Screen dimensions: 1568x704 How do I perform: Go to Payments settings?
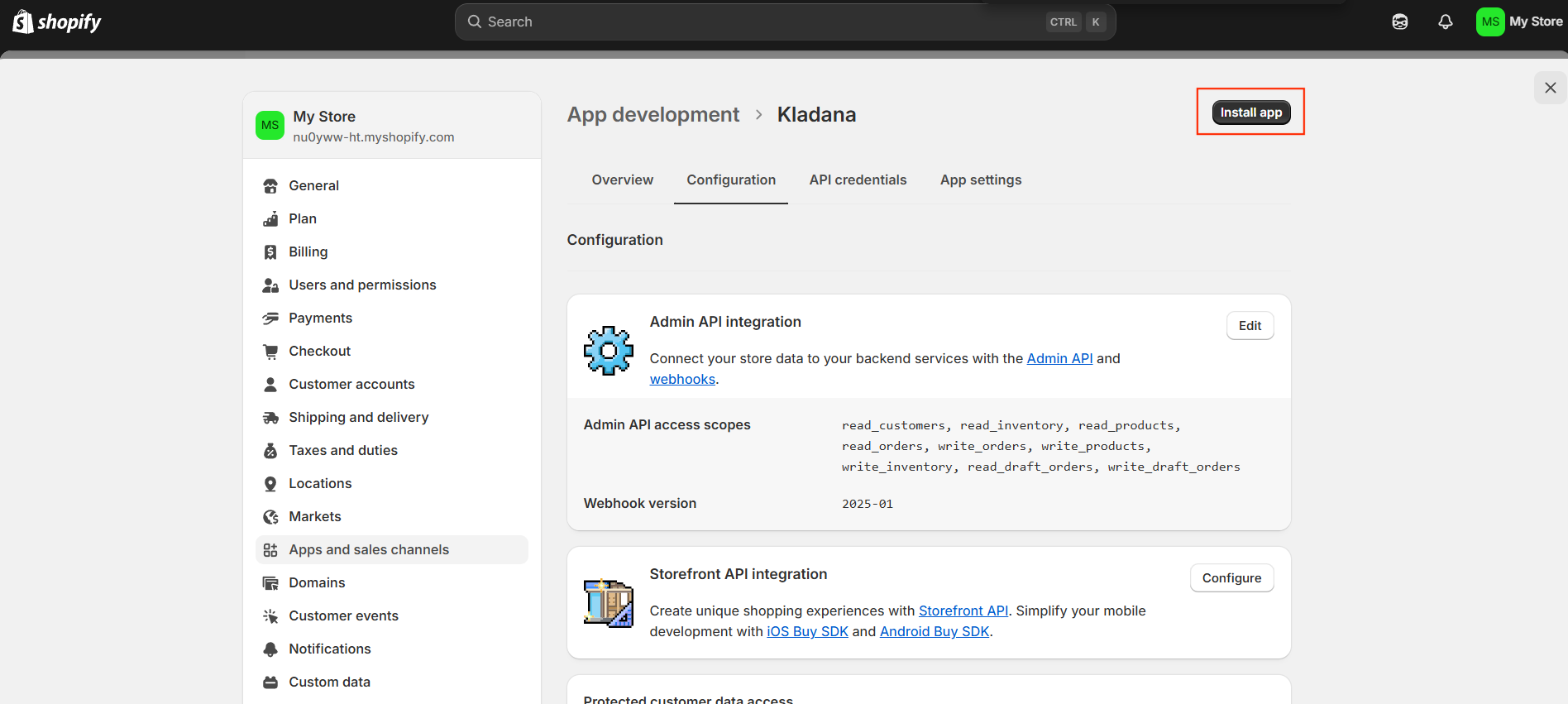(x=392, y=318)
